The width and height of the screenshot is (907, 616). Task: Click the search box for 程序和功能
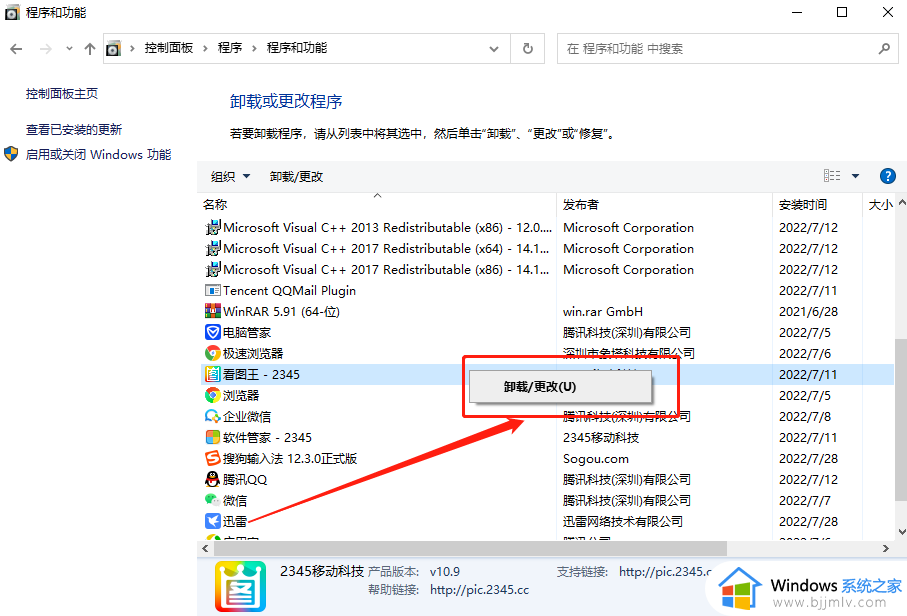click(x=728, y=49)
